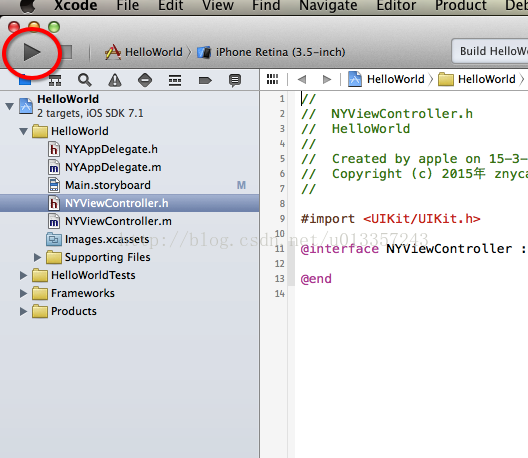Open related items grid menu
The width and height of the screenshot is (528, 458).
pos(272,79)
